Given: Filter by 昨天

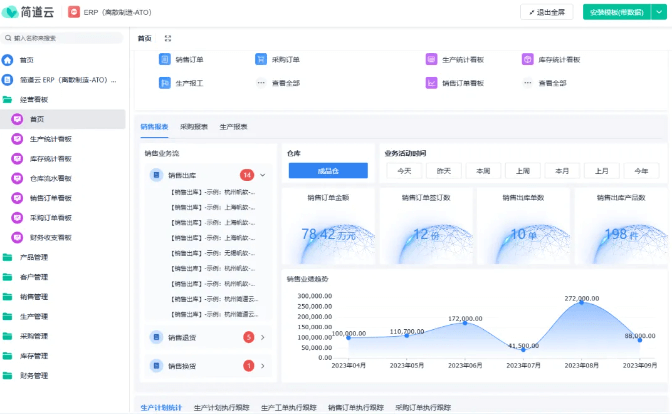Looking at the screenshot, I should pos(444,171).
